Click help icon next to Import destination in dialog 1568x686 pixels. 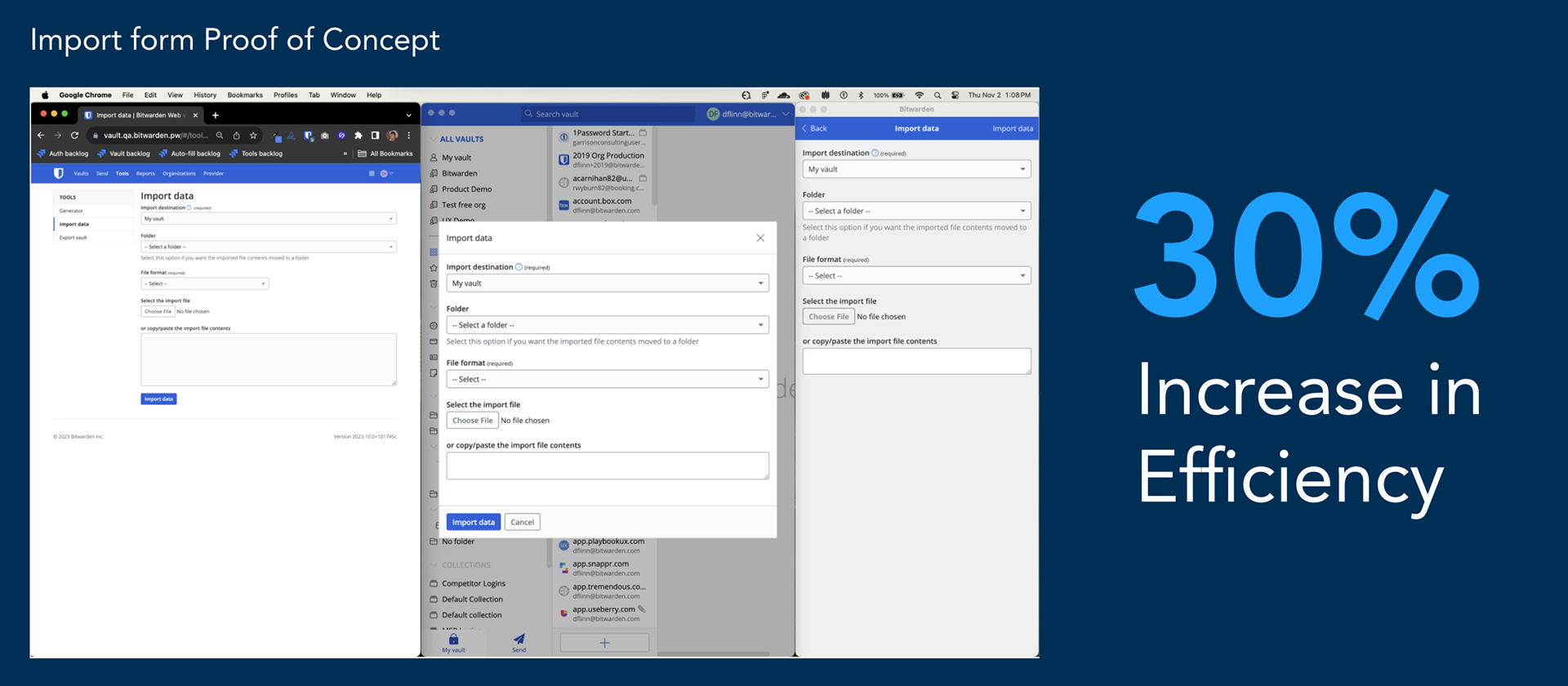pyautogui.click(x=519, y=267)
